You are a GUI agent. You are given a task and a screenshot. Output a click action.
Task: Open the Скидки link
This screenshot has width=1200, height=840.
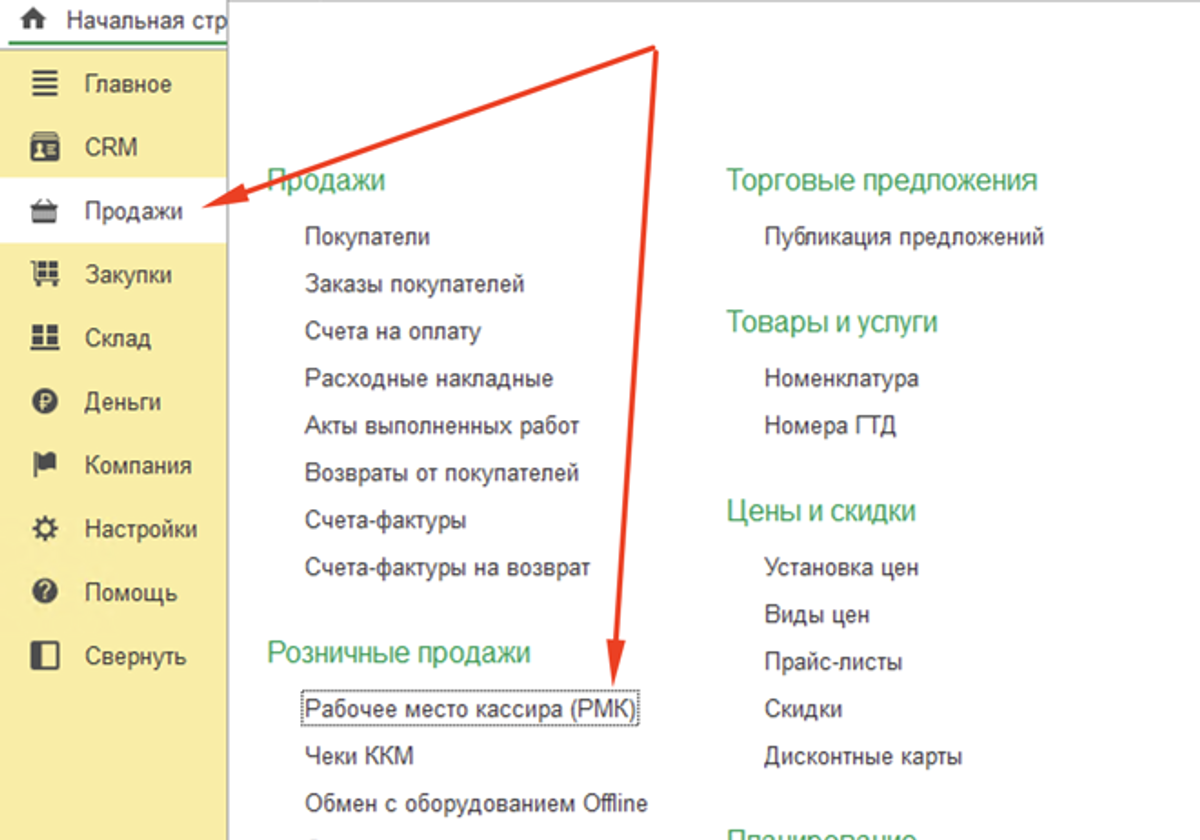[803, 709]
